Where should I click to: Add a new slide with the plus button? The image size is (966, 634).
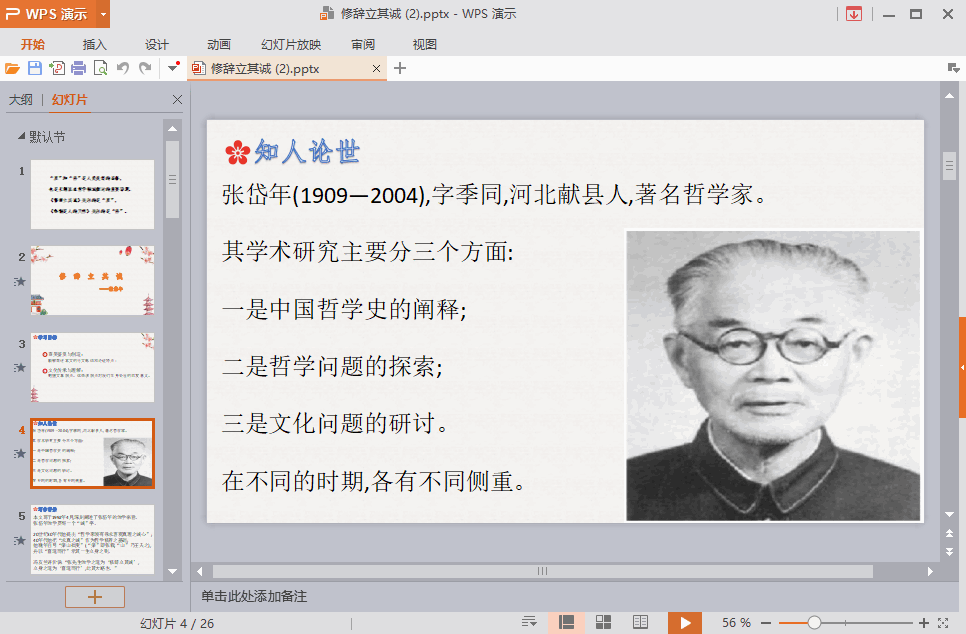pos(95,597)
